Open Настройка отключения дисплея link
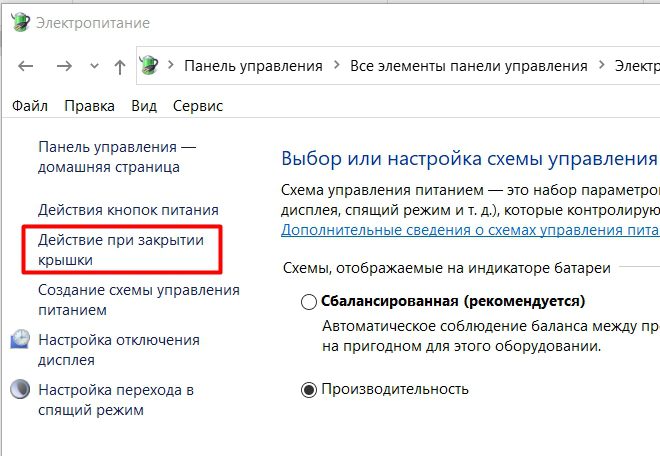Screen dimensions: 660x456 (x=119, y=350)
